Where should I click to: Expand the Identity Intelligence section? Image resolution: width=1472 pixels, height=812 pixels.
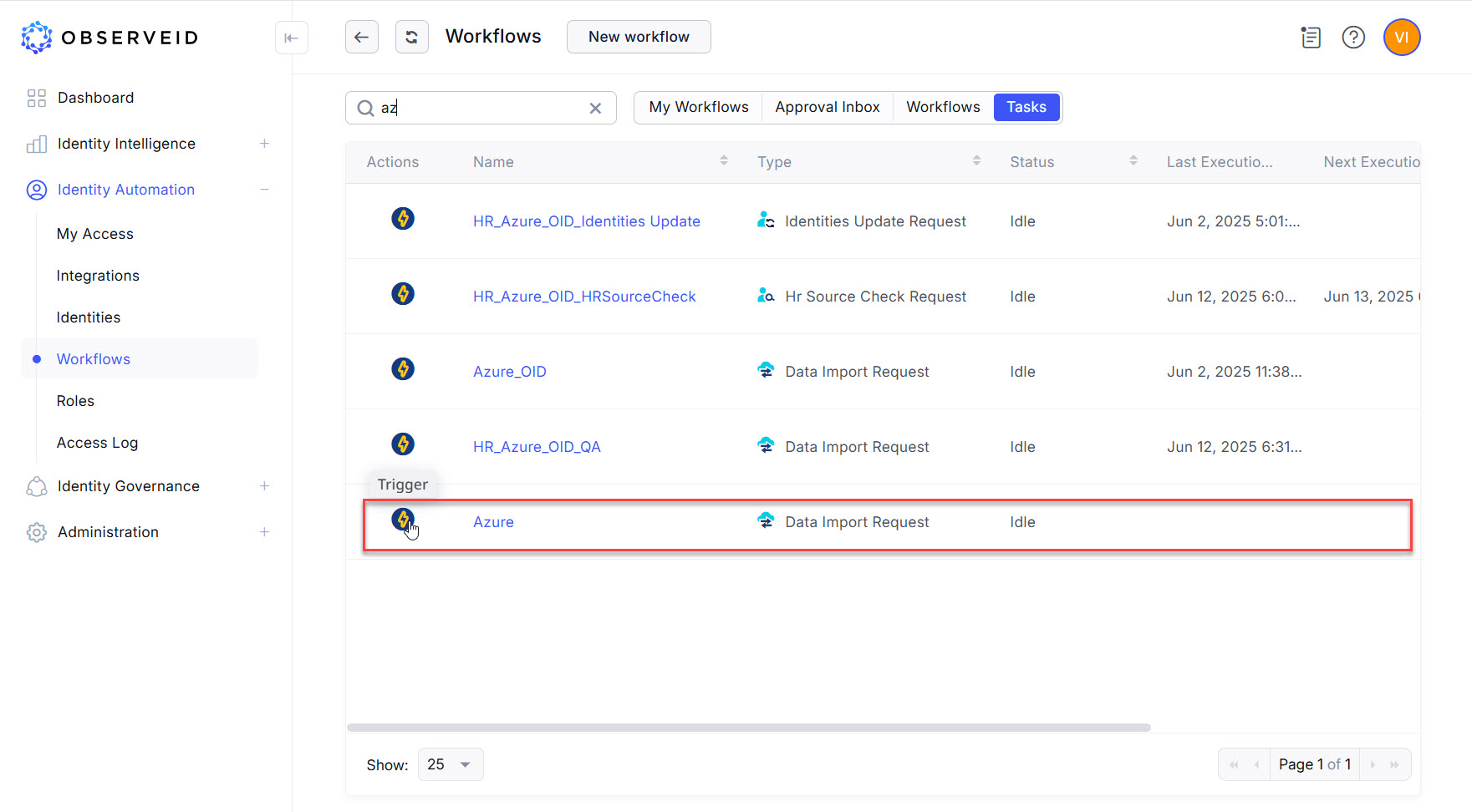(x=264, y=144)
